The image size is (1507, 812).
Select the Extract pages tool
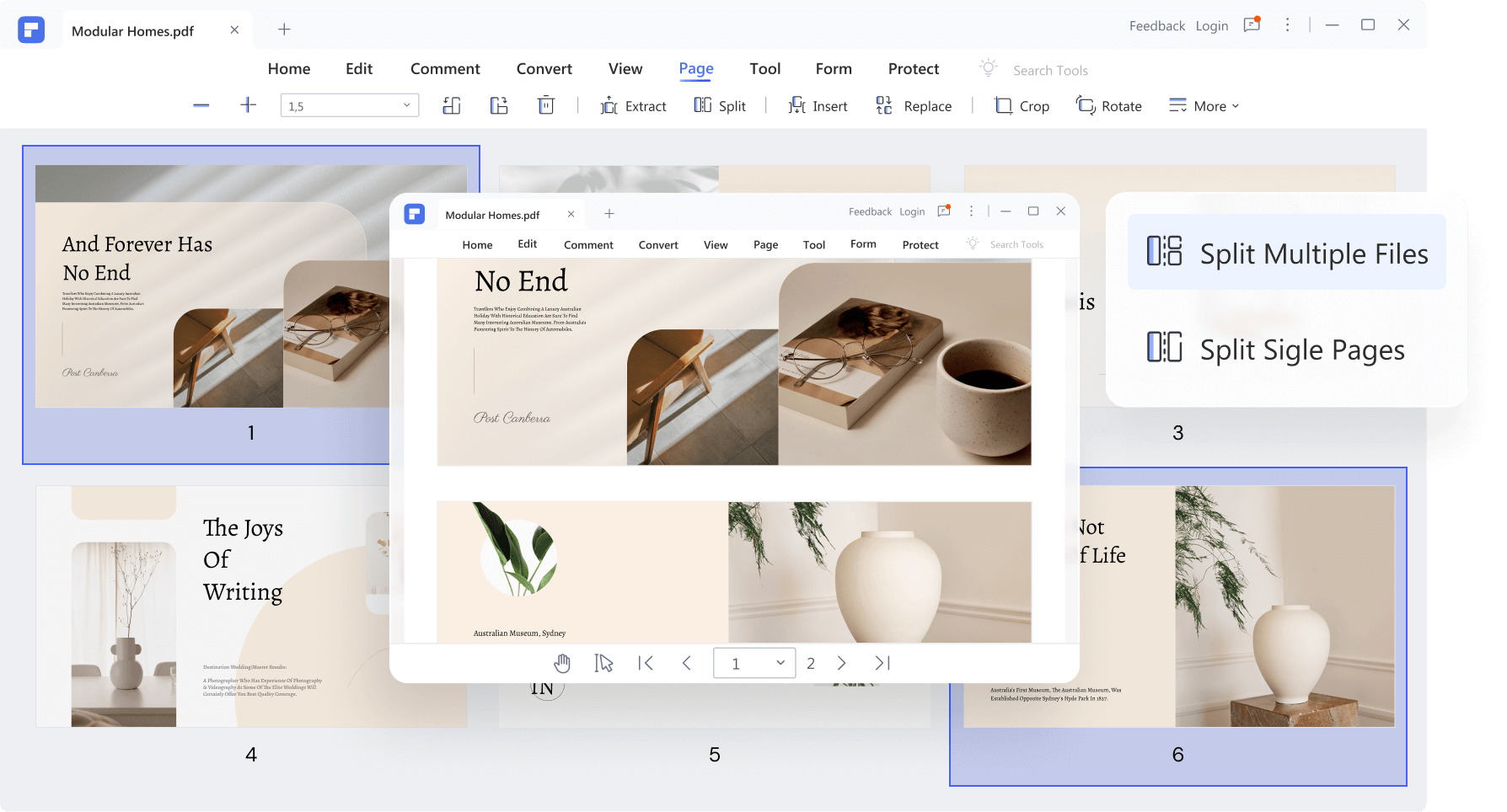pos(635,105)
